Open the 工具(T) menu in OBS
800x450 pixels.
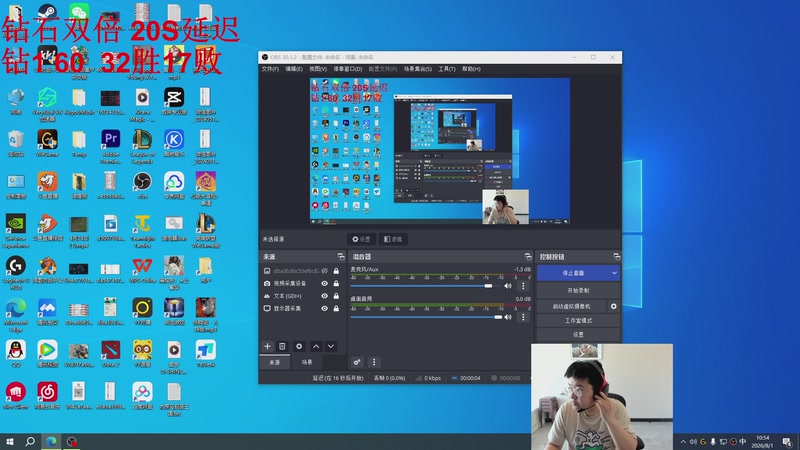click(x=447, y=69)
